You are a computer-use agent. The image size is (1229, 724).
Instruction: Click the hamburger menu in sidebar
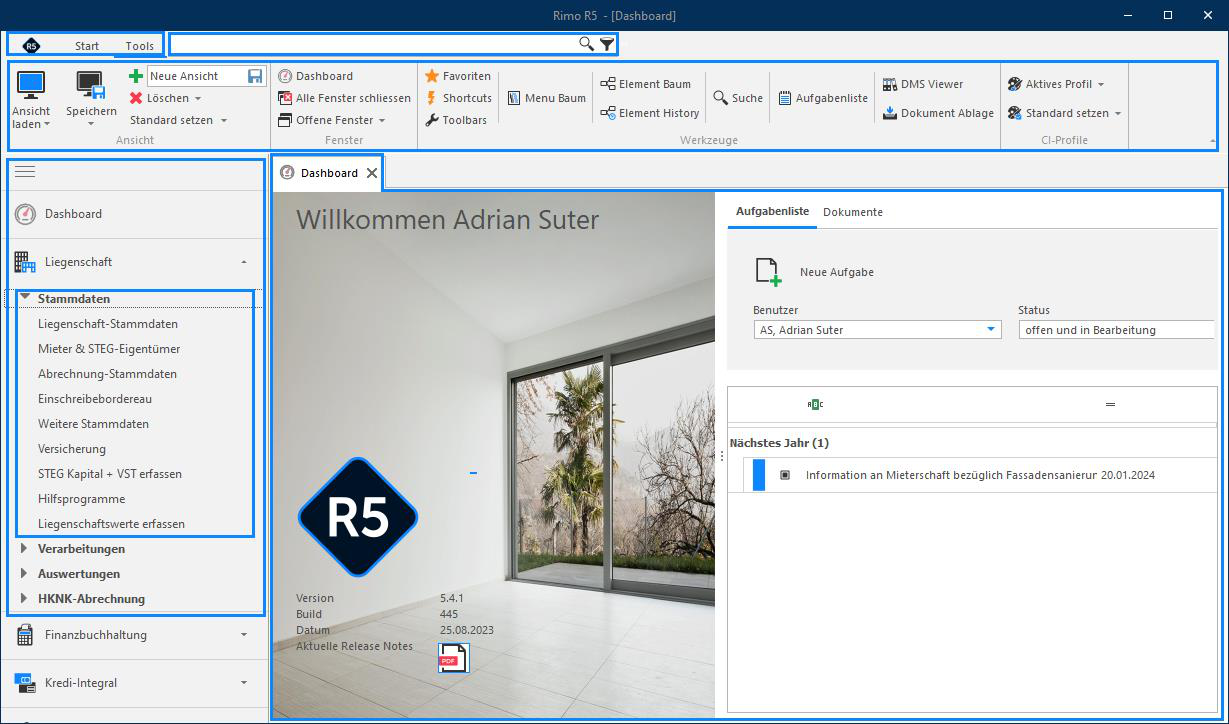click(x=25, y=172)
